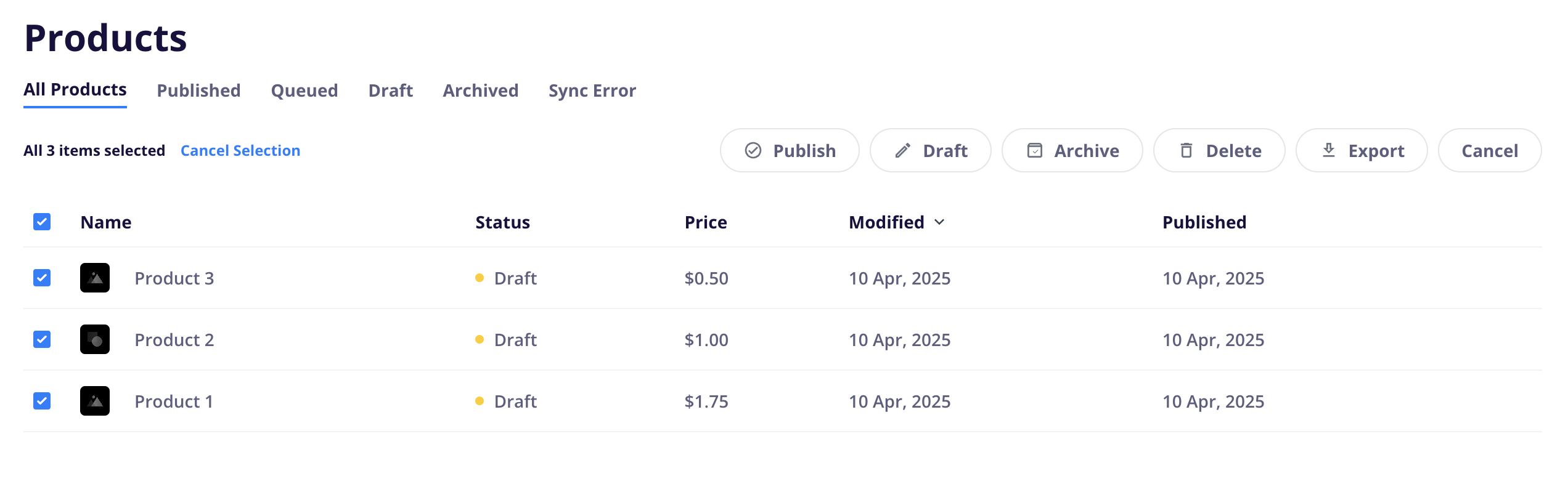Open Product 1 thumbnail image
The width and height of the screenshot is (1568, 484).
95,401
